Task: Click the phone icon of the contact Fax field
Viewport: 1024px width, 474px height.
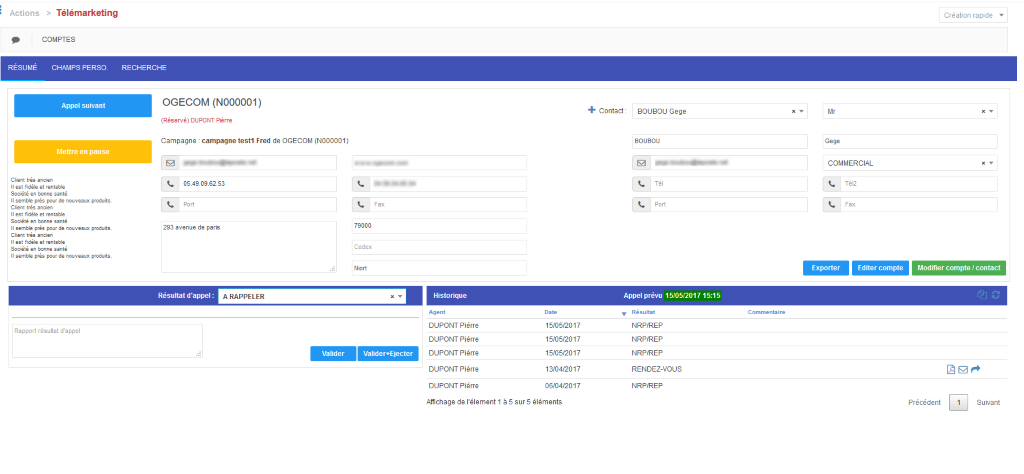Action: click(831, 205)
